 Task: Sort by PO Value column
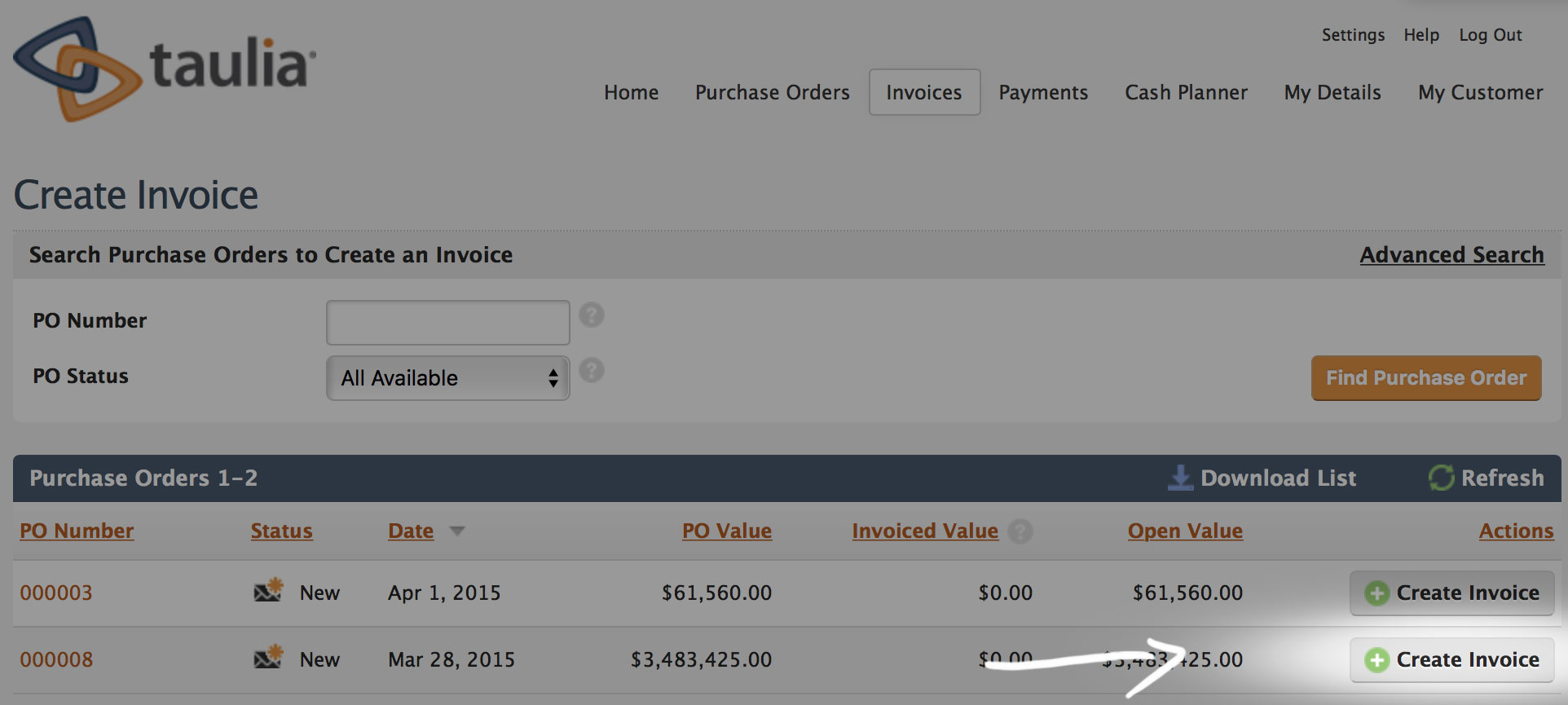[x=727, y=531]
